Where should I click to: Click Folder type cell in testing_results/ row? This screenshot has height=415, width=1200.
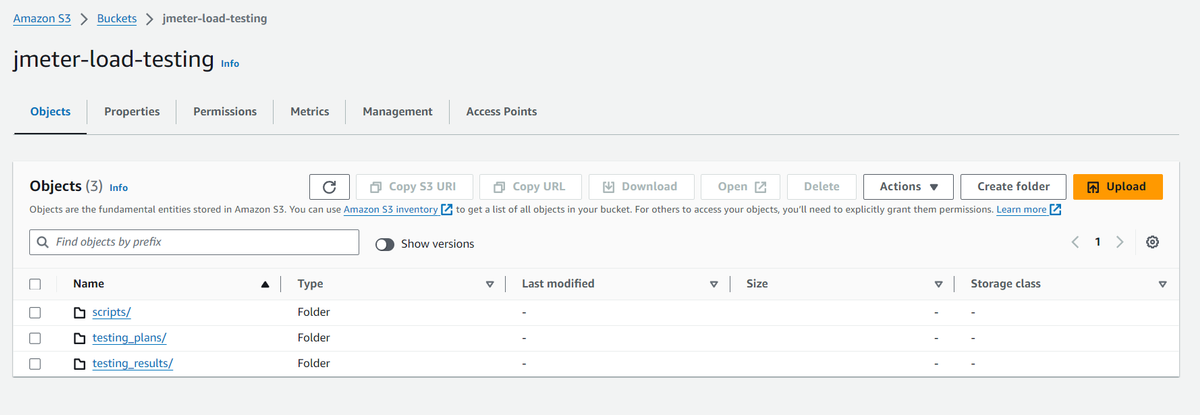point(314,364)
